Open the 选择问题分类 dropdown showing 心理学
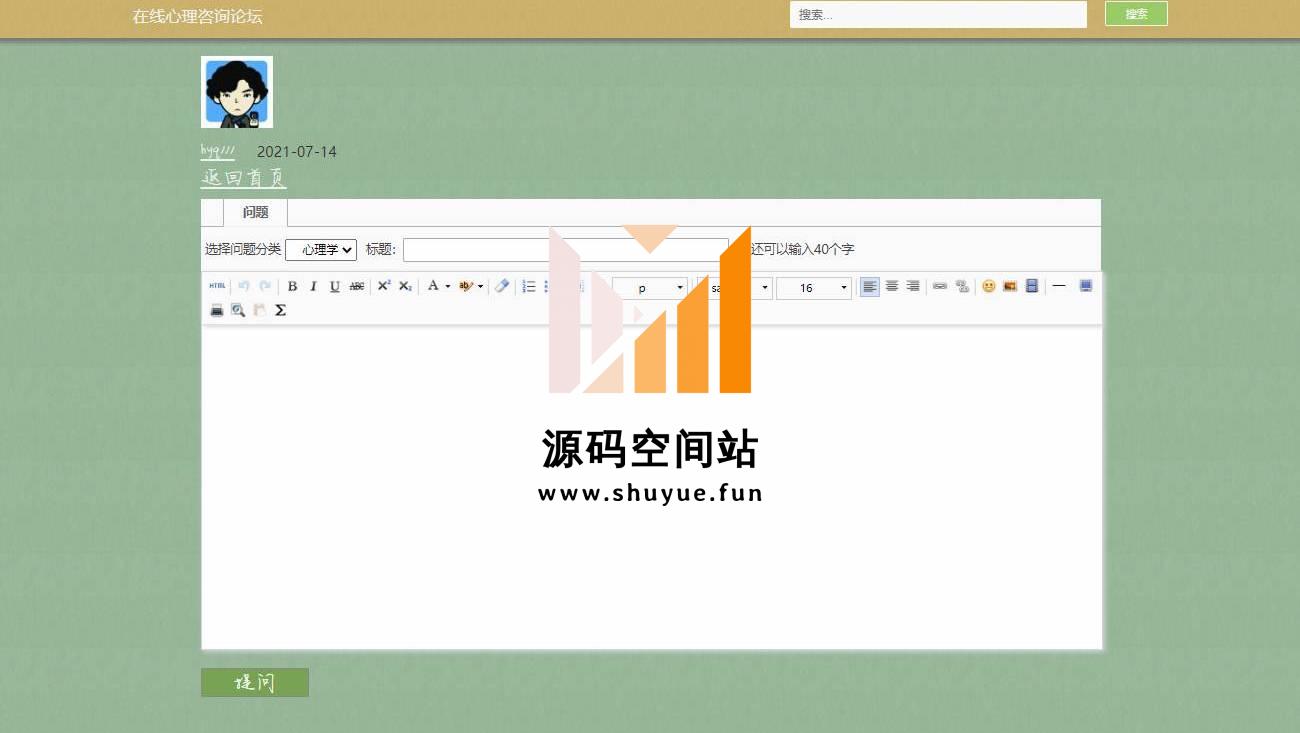 (321, 250)
